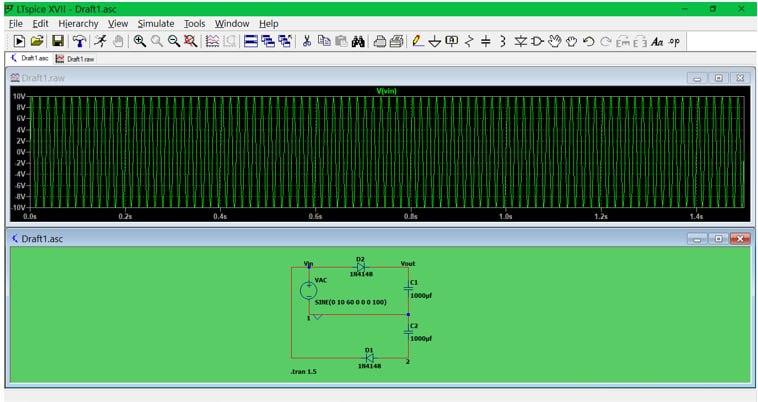Click the Paste clipboard icon
This screenshot has width=758, height=402.
coord(341,42)
